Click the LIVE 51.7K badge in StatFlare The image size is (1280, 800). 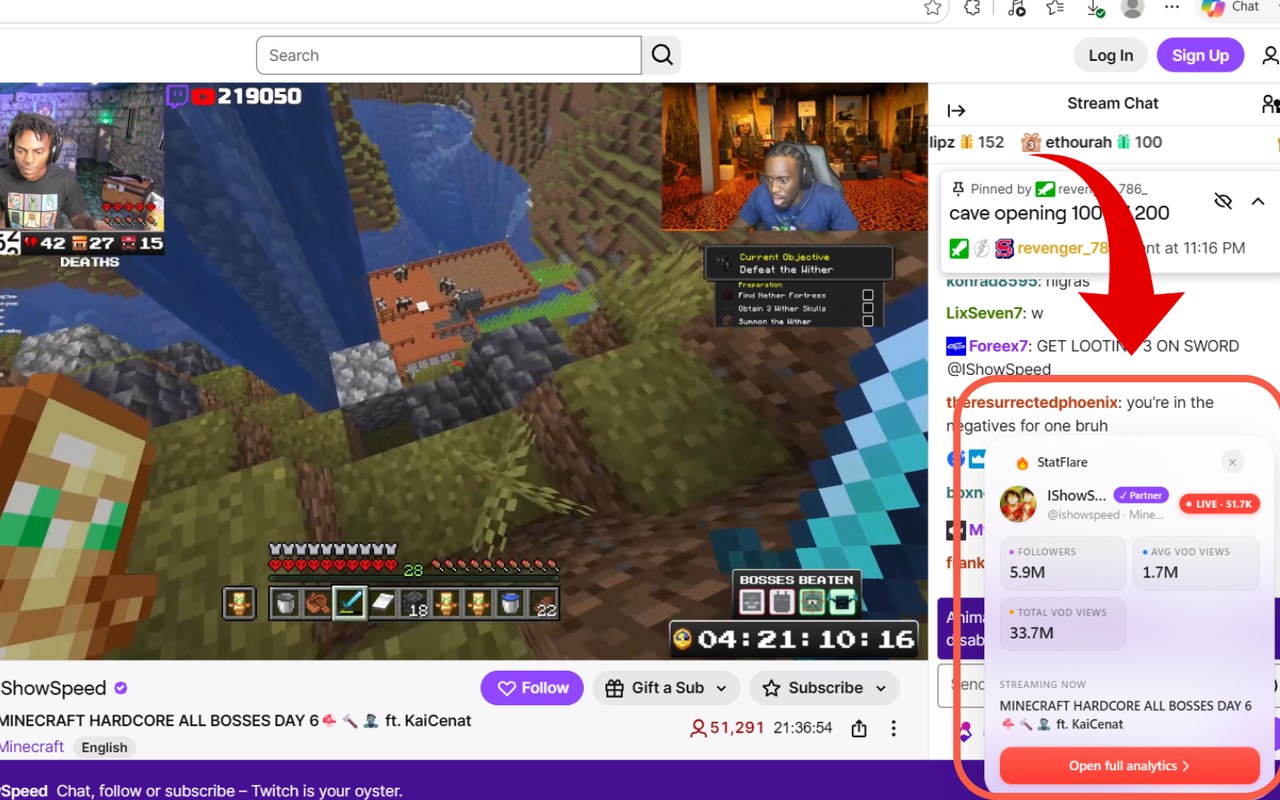[x=1218, y=504]
